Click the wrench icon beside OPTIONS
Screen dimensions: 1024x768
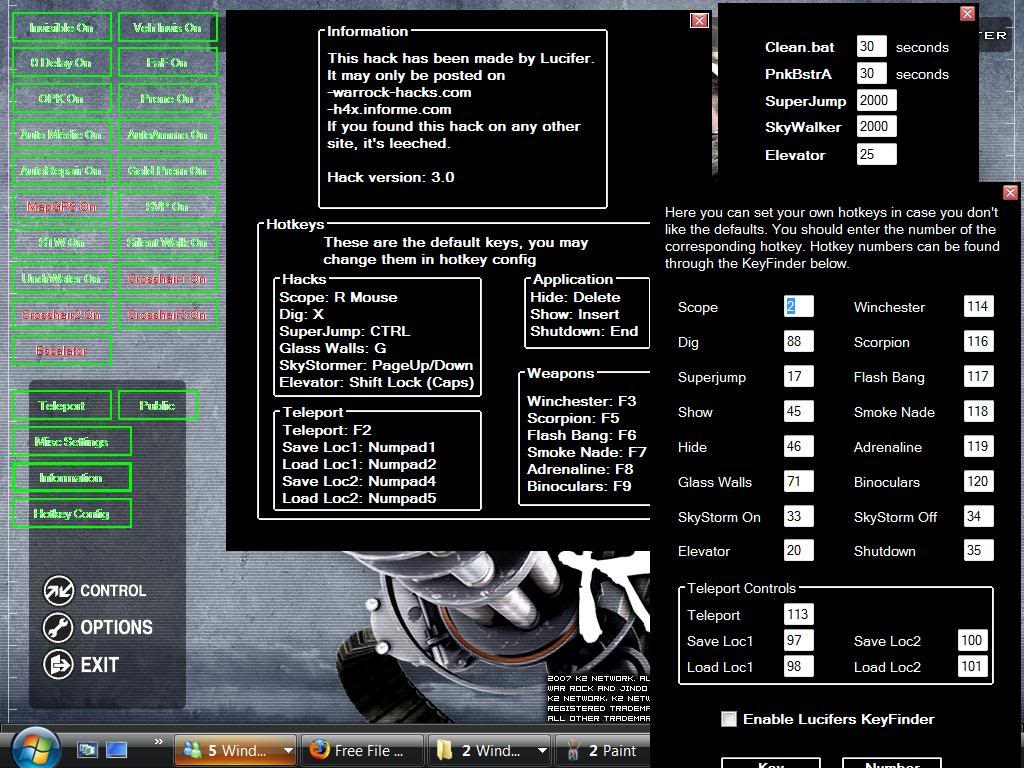[58, 628]
